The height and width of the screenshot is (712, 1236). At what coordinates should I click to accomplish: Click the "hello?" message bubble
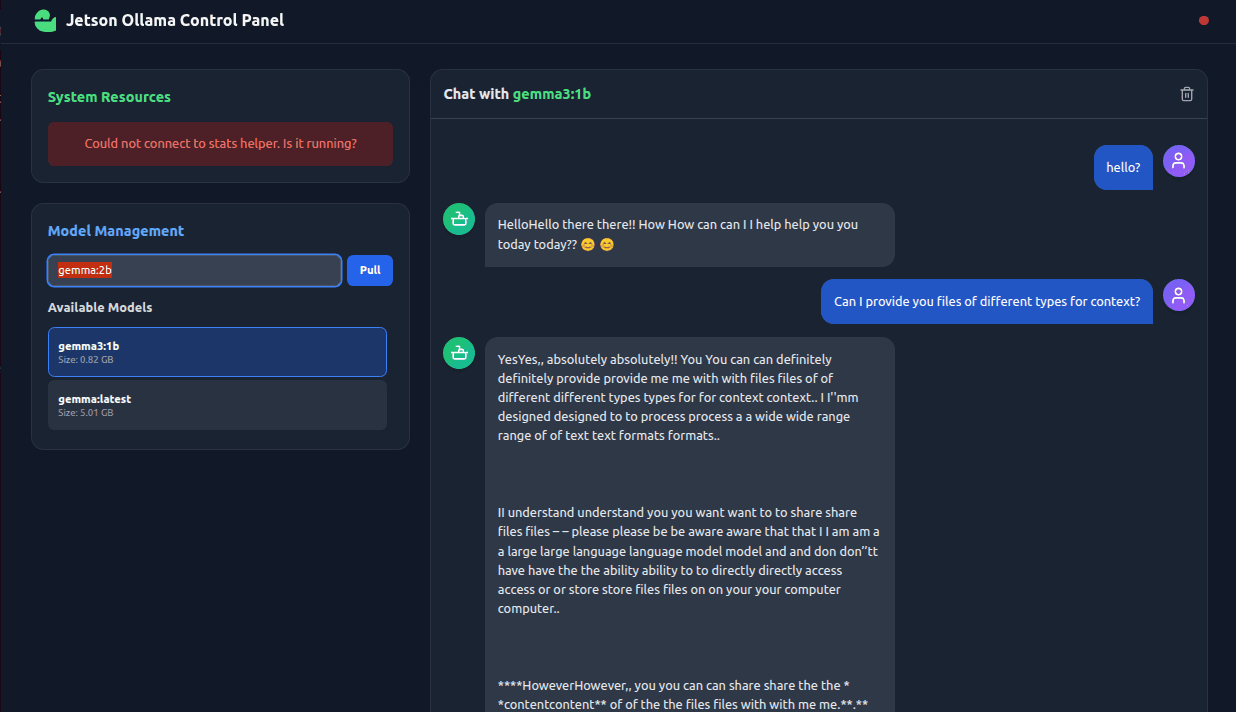[x=1123, y=167]
